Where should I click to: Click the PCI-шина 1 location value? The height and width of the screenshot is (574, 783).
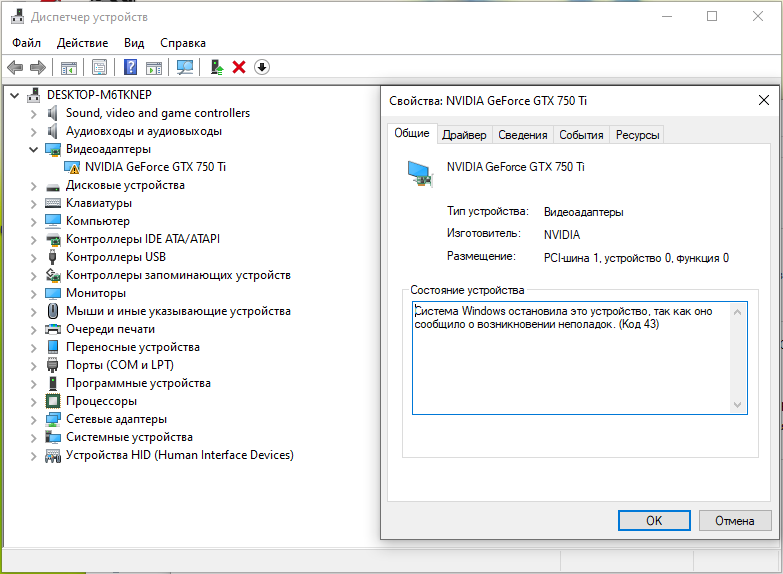coord(636,258)
